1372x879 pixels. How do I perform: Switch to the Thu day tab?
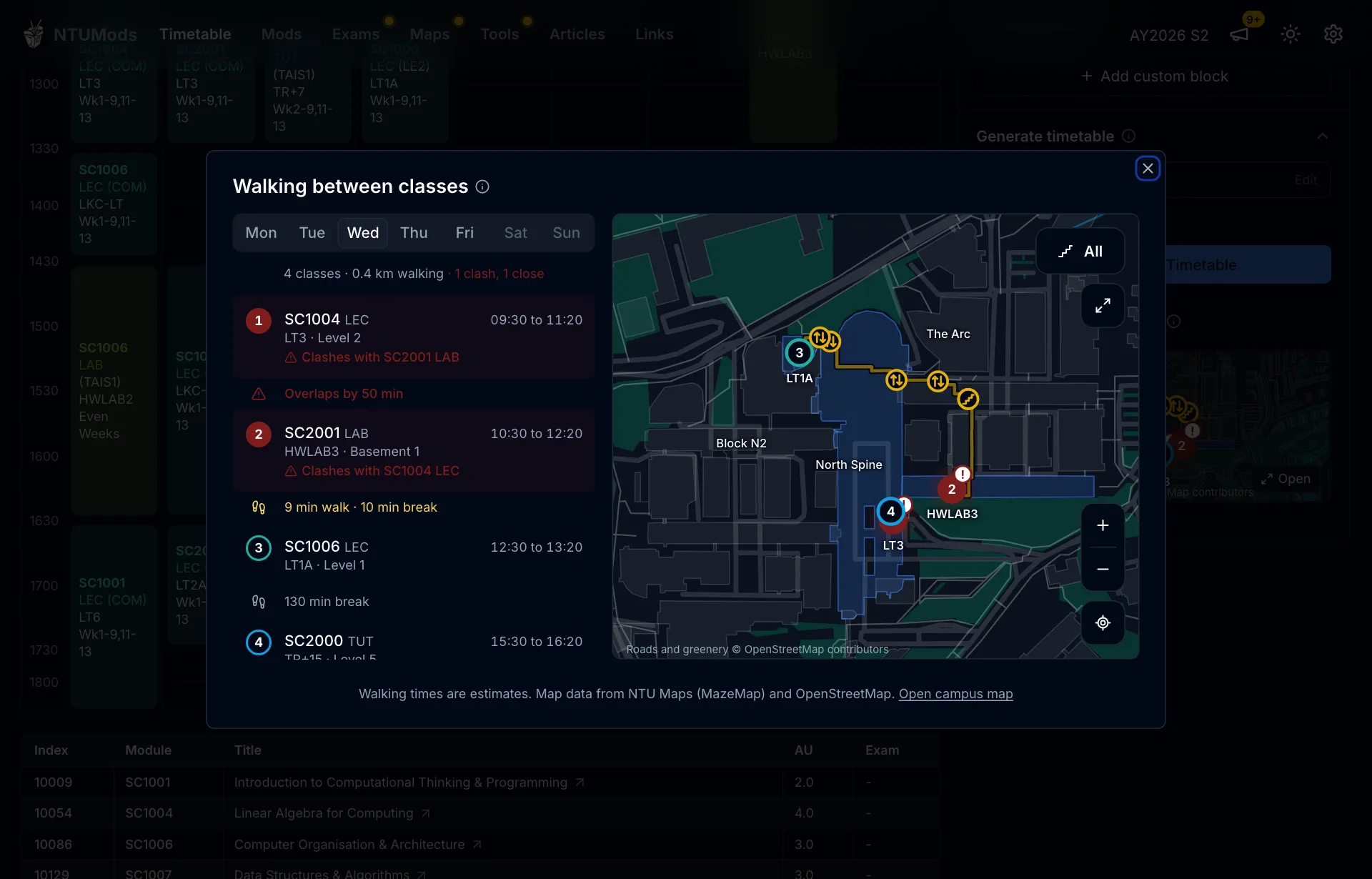414,233
